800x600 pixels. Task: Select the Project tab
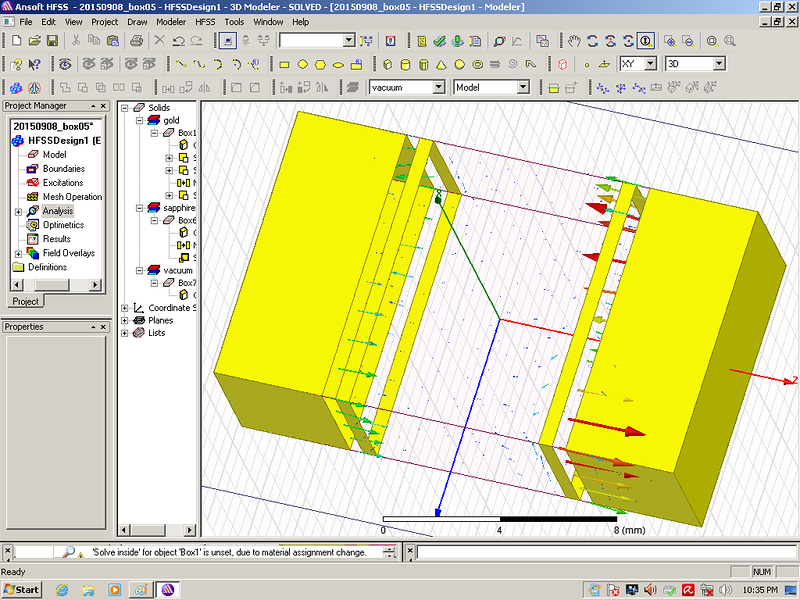click(x=26, y=301)
